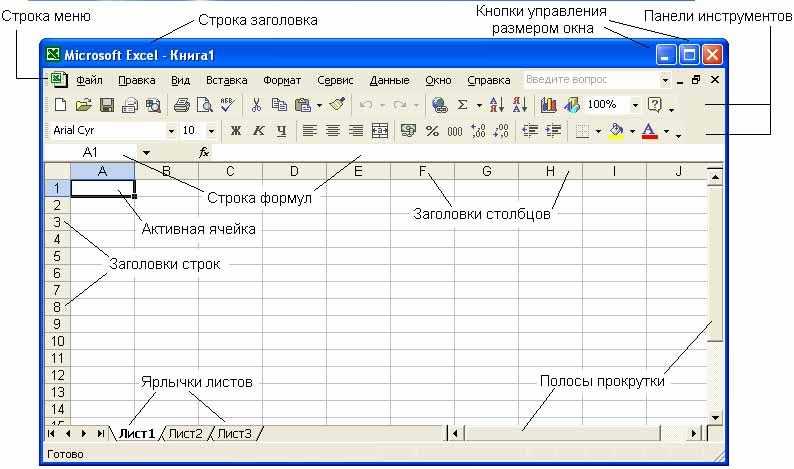
Task: Open the Правка menu
Action: click(x=136, y=80)
